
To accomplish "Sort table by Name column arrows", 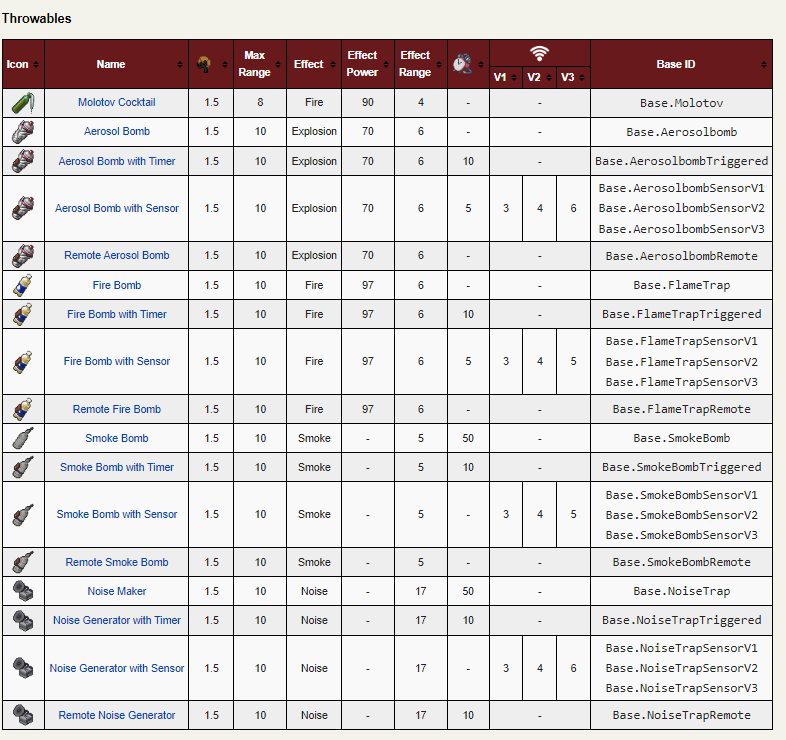I will coord(180,65).
